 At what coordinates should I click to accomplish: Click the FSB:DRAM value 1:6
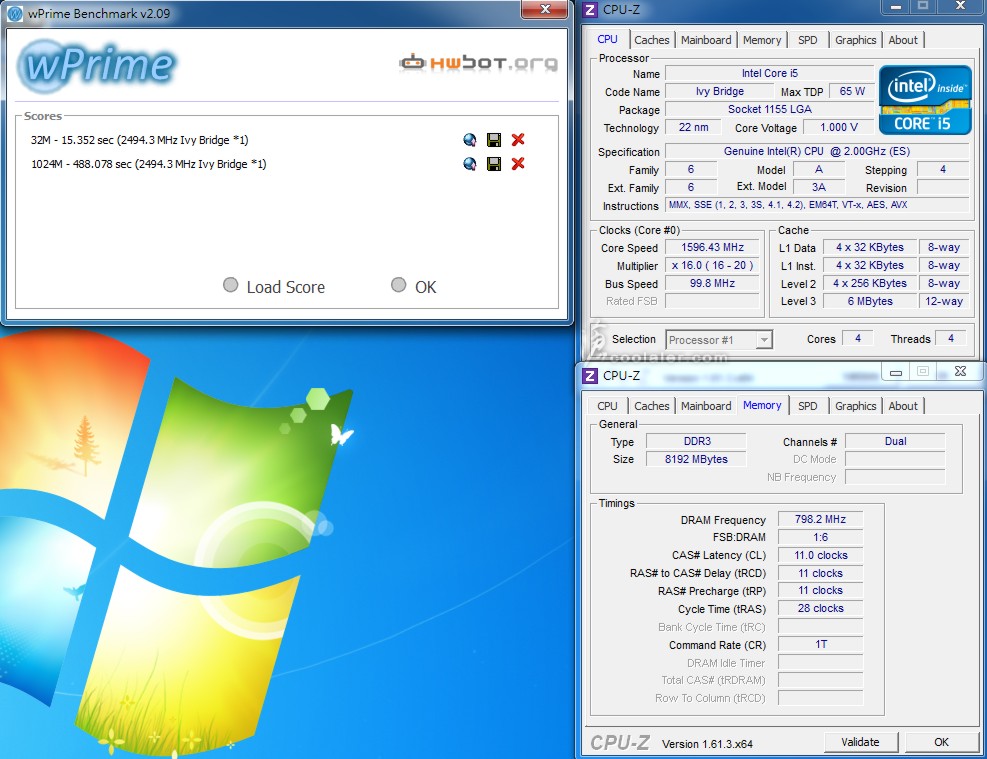point(820,537)
